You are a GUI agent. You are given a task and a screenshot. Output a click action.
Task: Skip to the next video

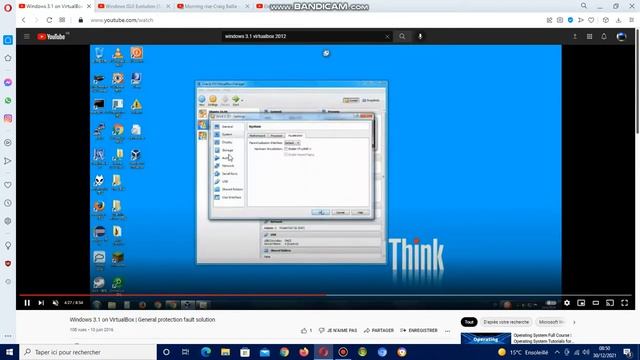point(41,303)
